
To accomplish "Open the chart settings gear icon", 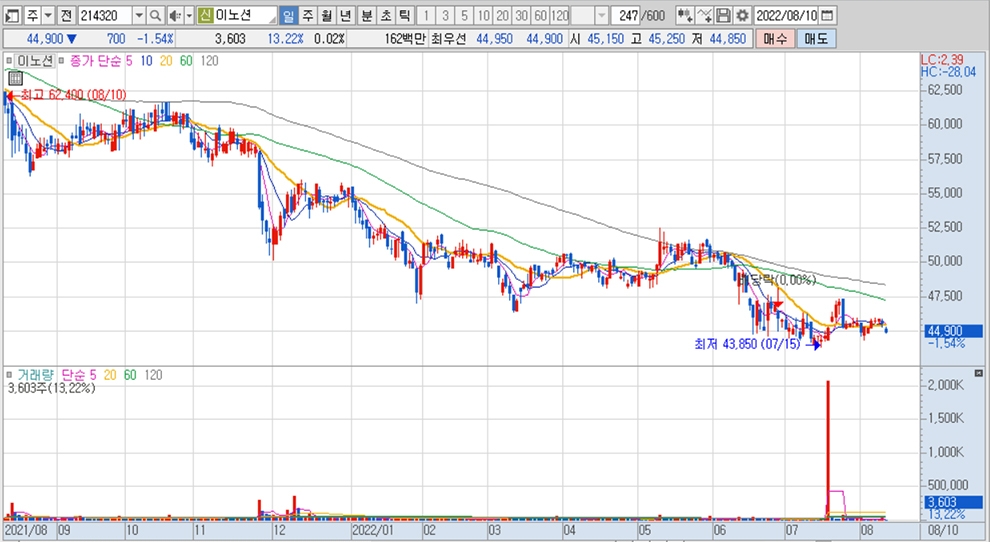I will click(741, 16).
